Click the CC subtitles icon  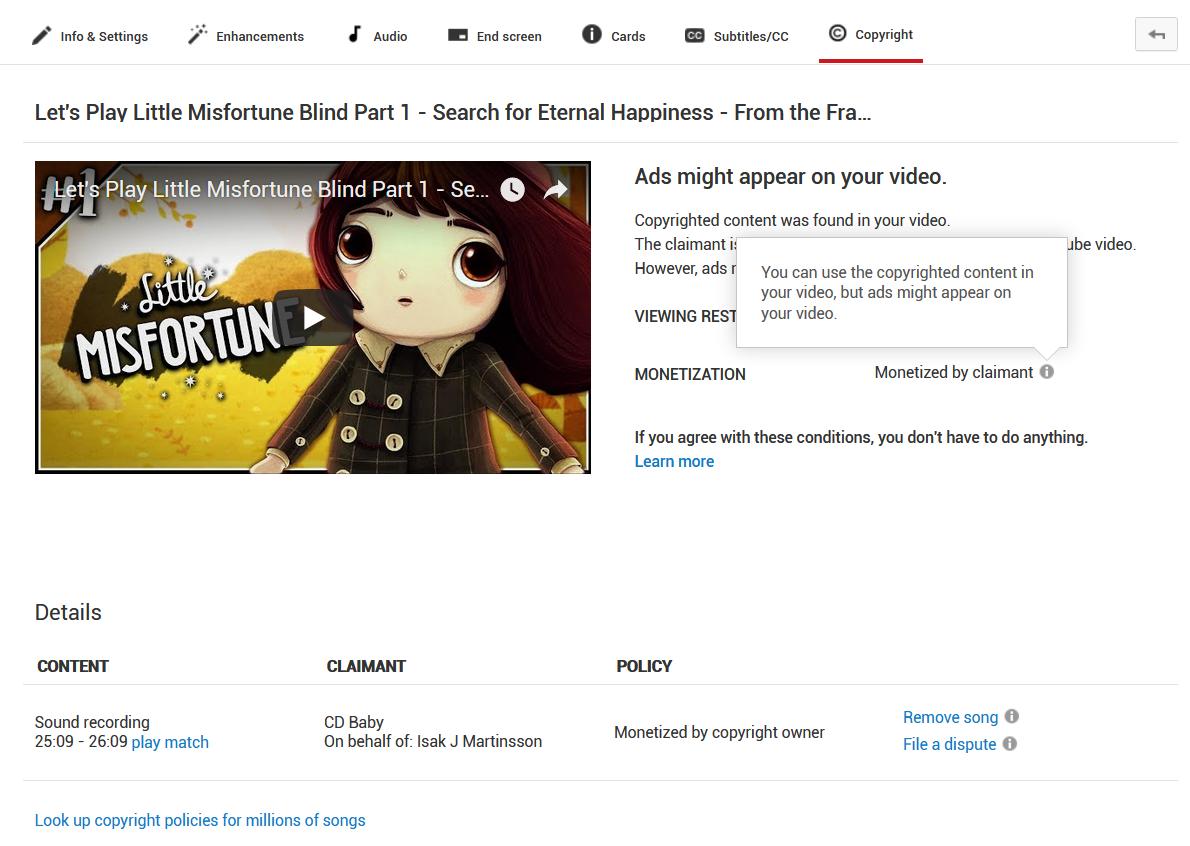[x=694, y=36]
